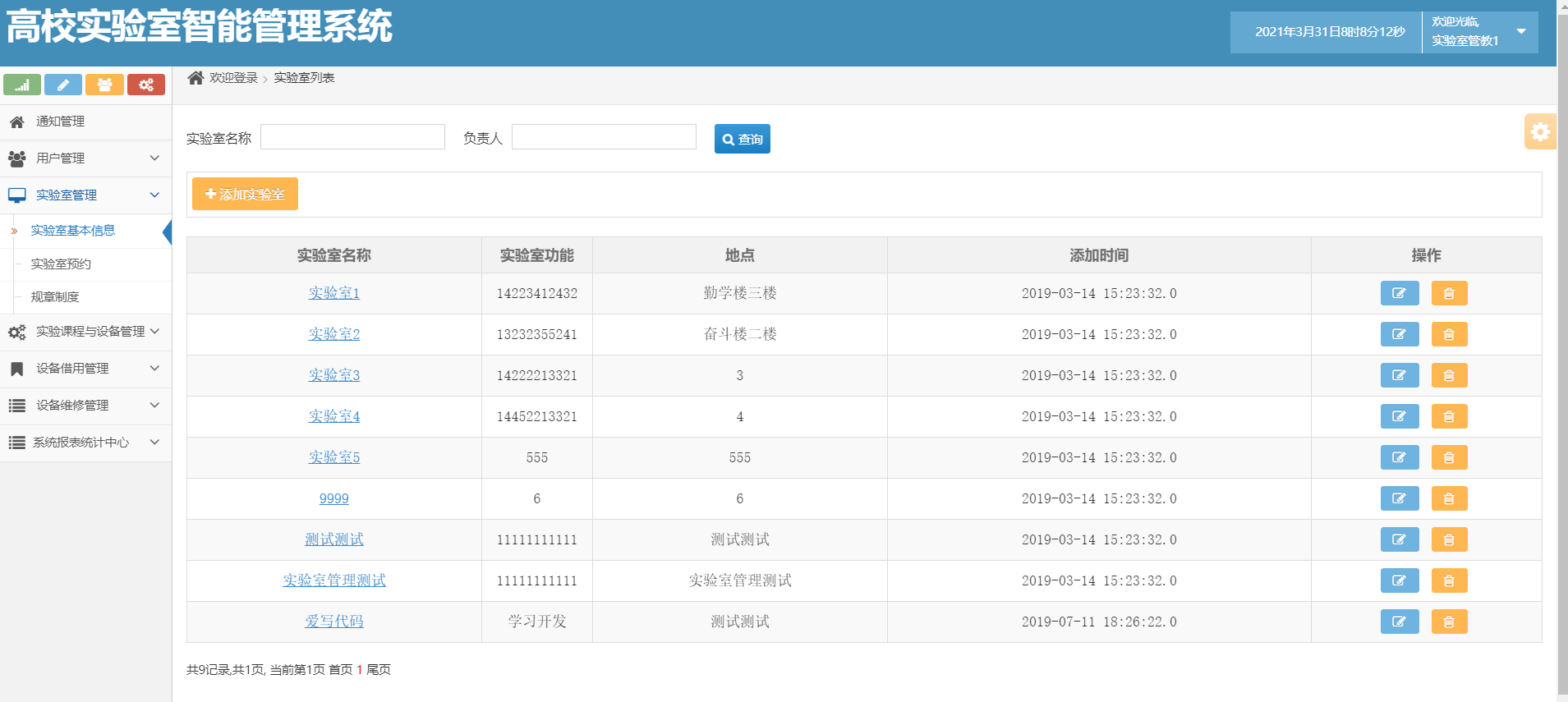Screen dimensions: 1568x702
Task: Open the 实验室4 link
Action: 334,416
